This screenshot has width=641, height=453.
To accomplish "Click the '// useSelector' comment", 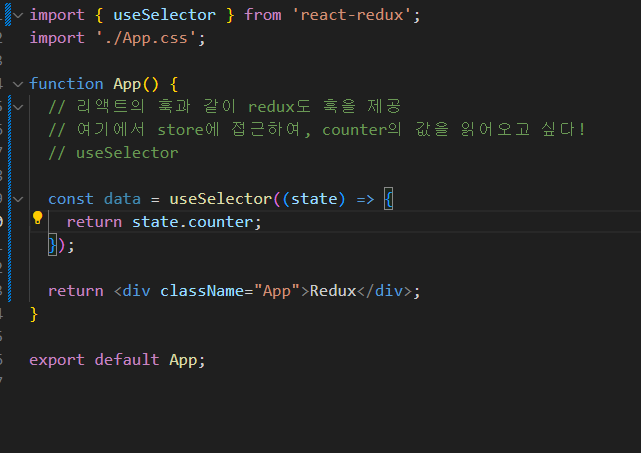I will [x=113, y=153].
